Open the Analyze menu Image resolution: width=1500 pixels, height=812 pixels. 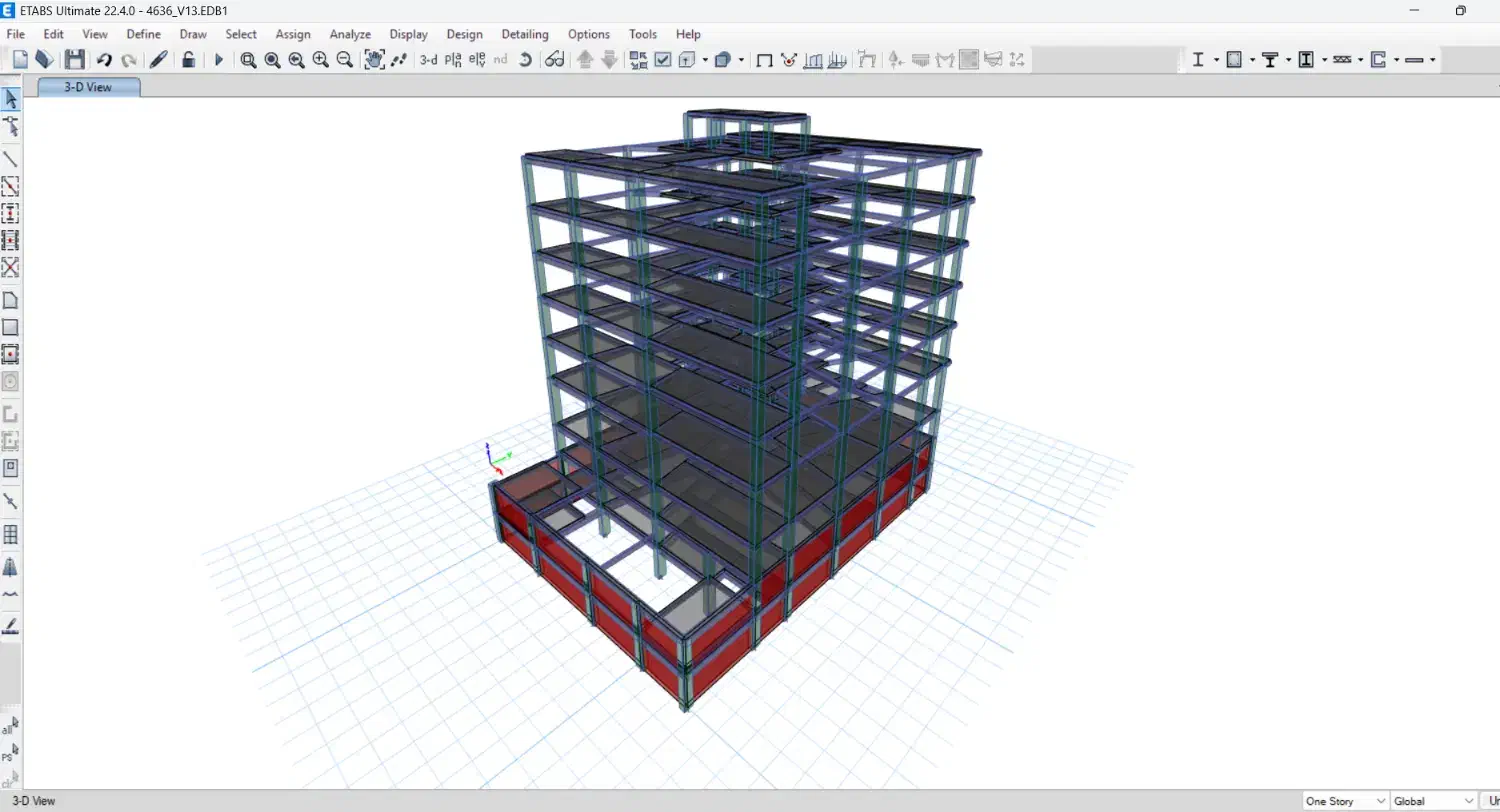click(x=350, y=34)
